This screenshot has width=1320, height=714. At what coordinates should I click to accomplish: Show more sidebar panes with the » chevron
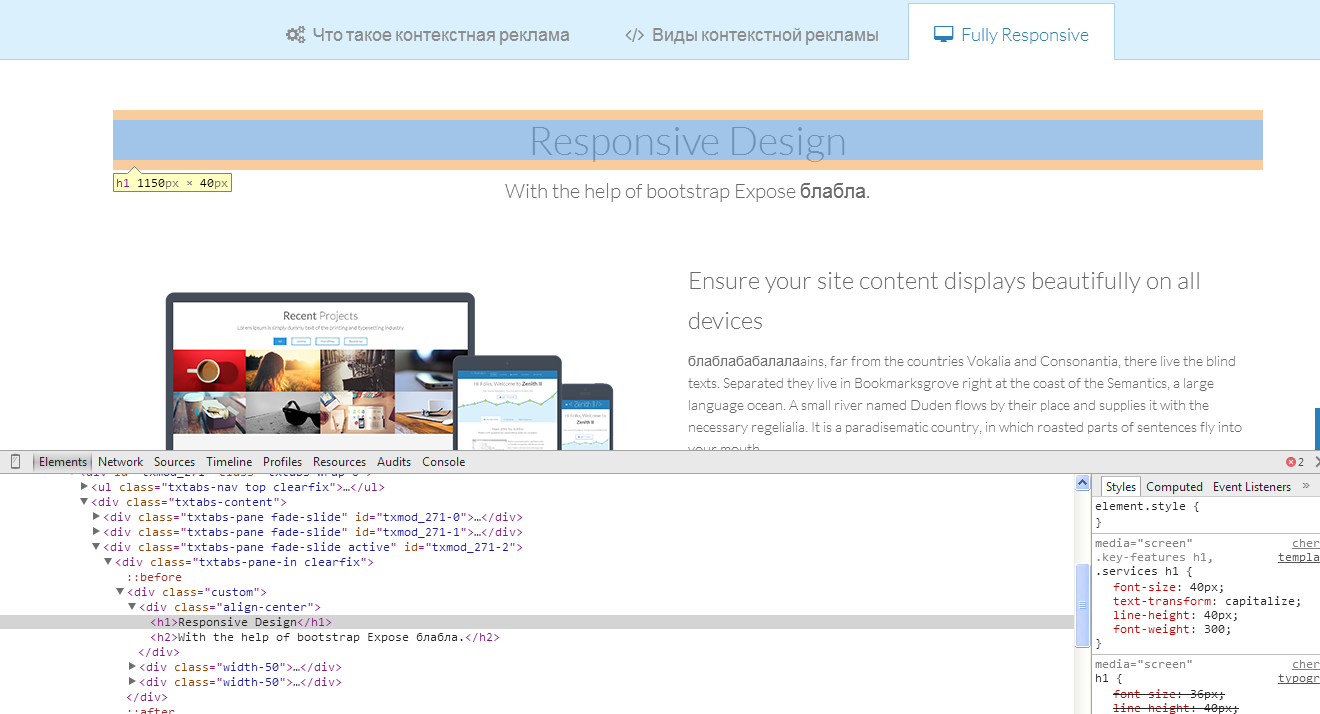(x=1305, y=486)
